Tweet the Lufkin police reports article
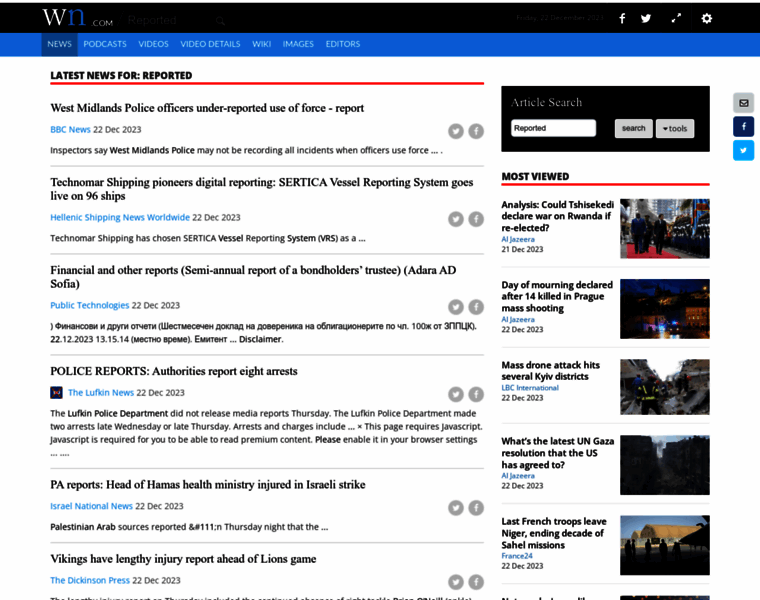 click(456, 395)
